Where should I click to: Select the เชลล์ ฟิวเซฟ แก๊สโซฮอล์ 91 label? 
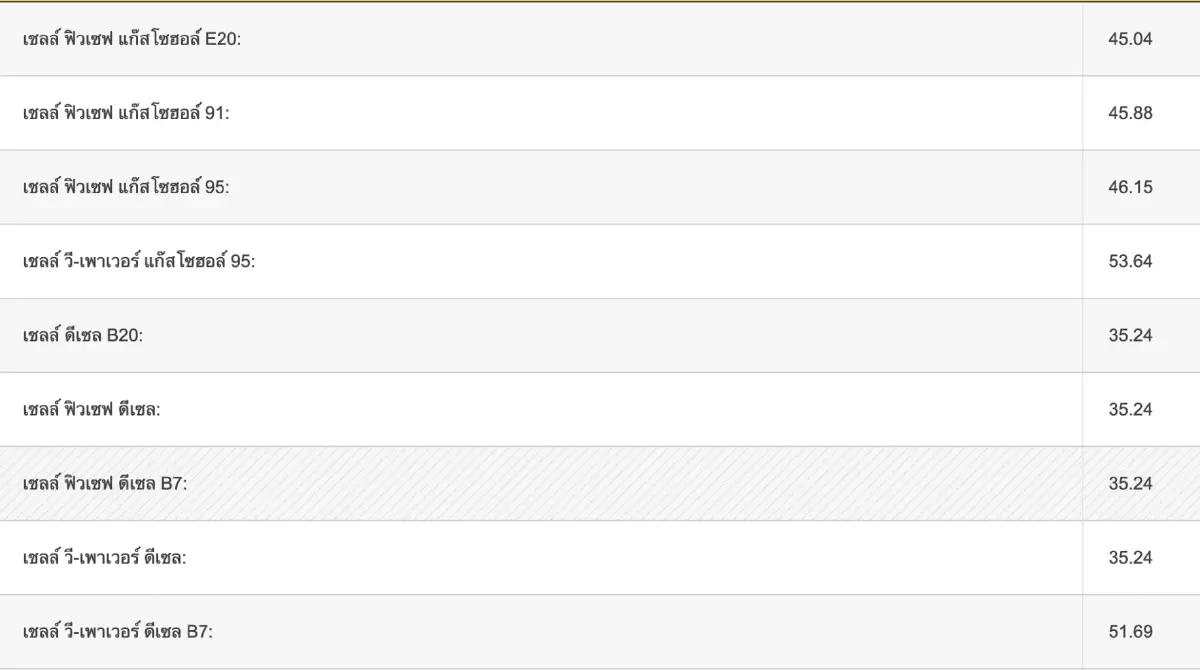pos(126,113)
